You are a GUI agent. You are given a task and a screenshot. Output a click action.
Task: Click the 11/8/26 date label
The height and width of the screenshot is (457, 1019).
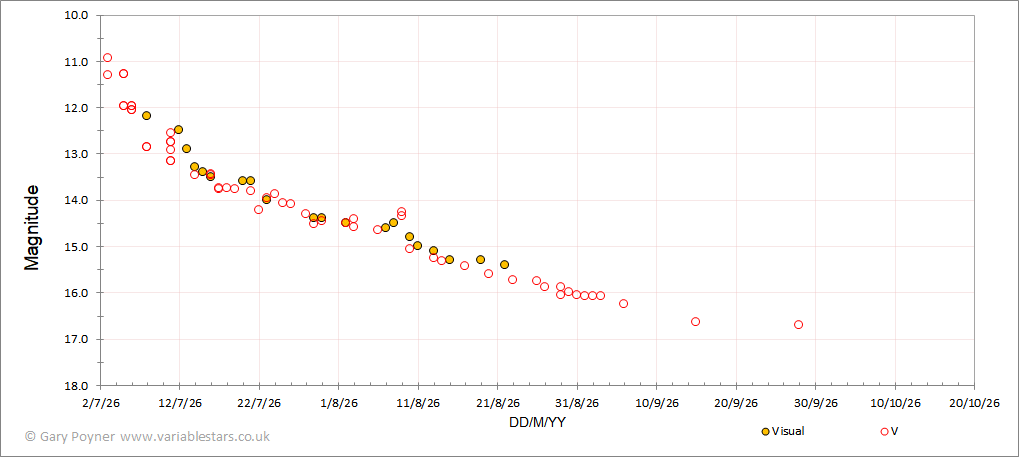[419, 403]
